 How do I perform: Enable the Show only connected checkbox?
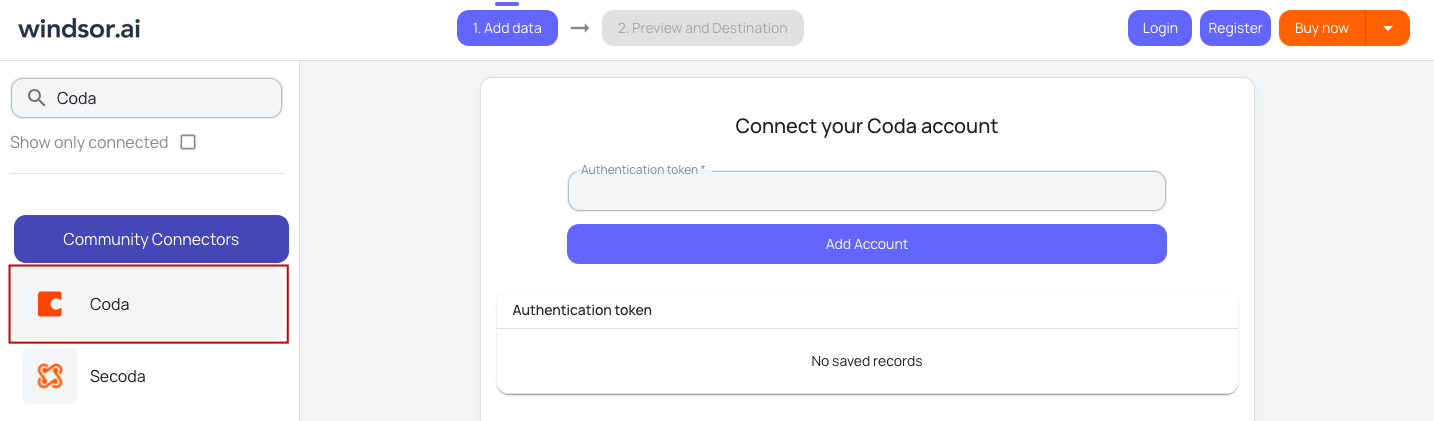[188, 142]
